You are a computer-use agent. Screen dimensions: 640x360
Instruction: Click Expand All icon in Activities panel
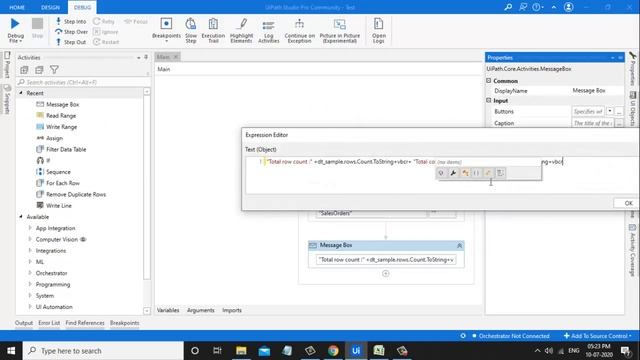coord(24,70)
